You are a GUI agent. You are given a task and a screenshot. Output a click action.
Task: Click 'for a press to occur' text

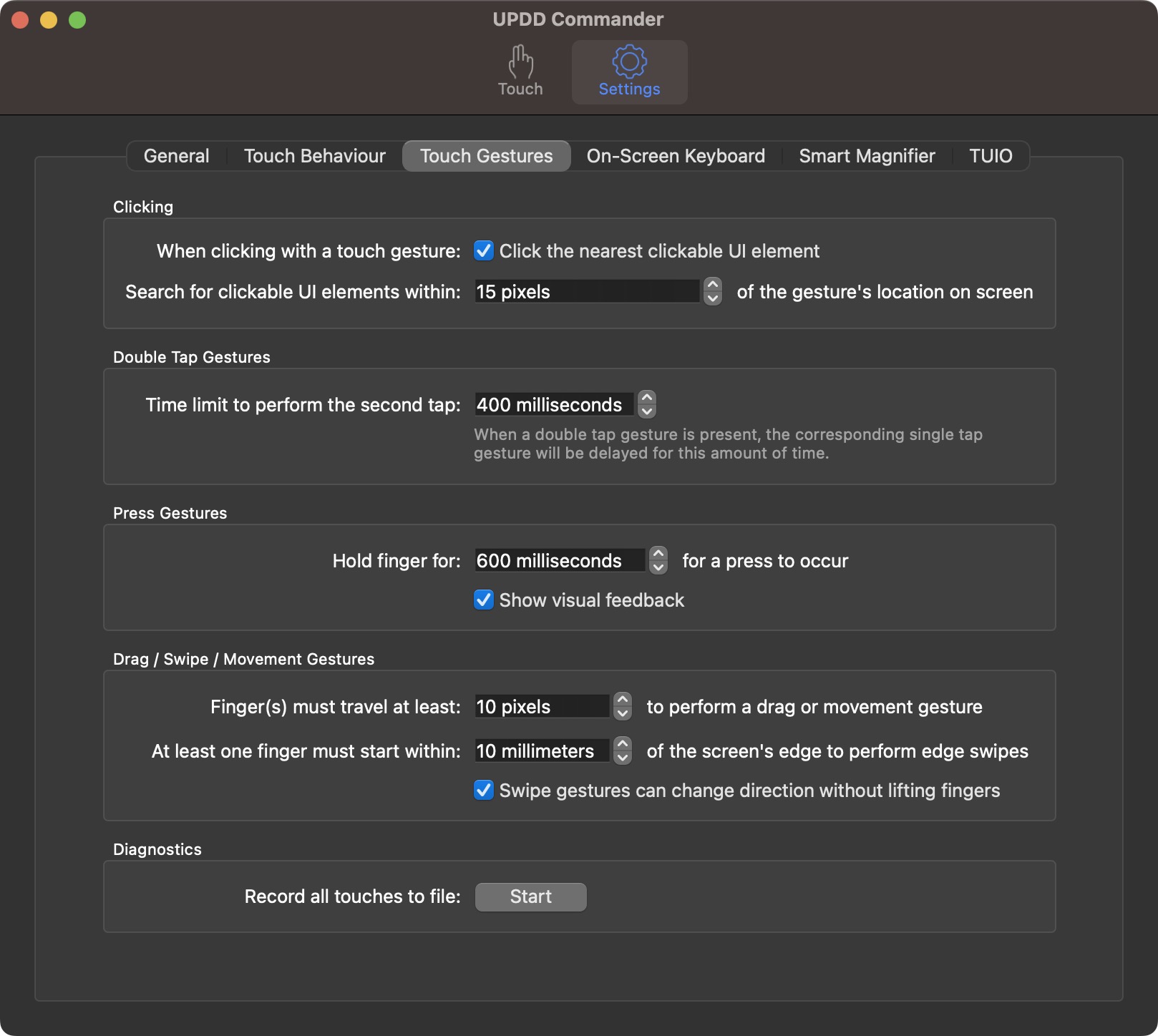(765, 561)
